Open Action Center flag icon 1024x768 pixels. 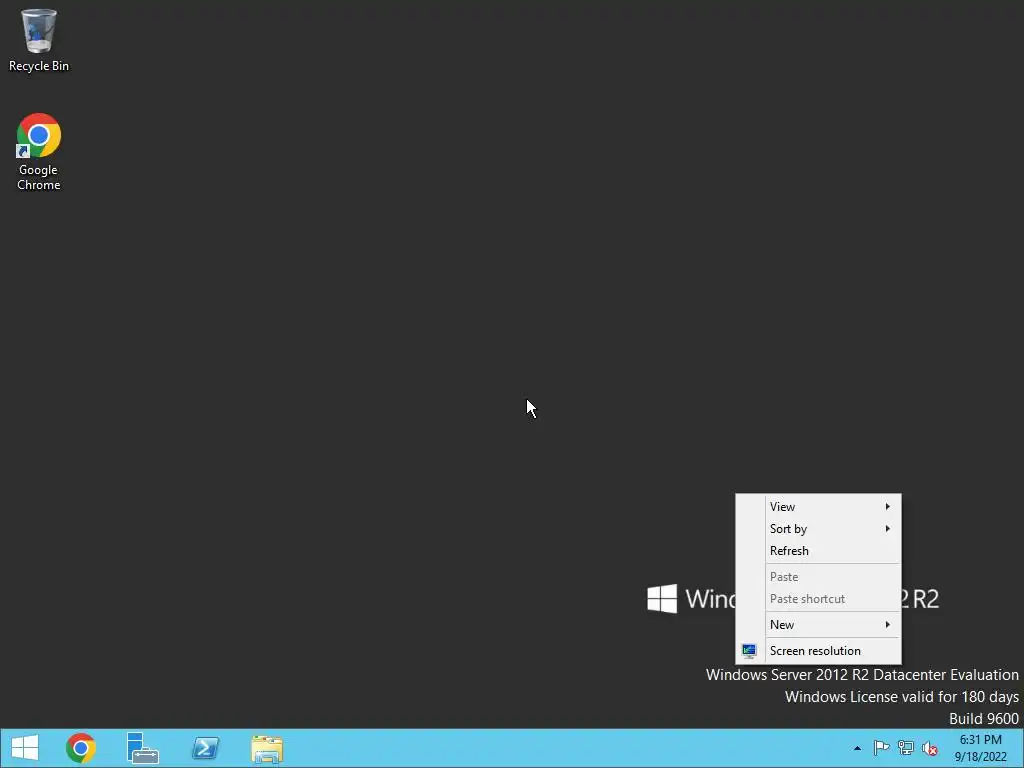pyautogui.click(x=881, y=748)
